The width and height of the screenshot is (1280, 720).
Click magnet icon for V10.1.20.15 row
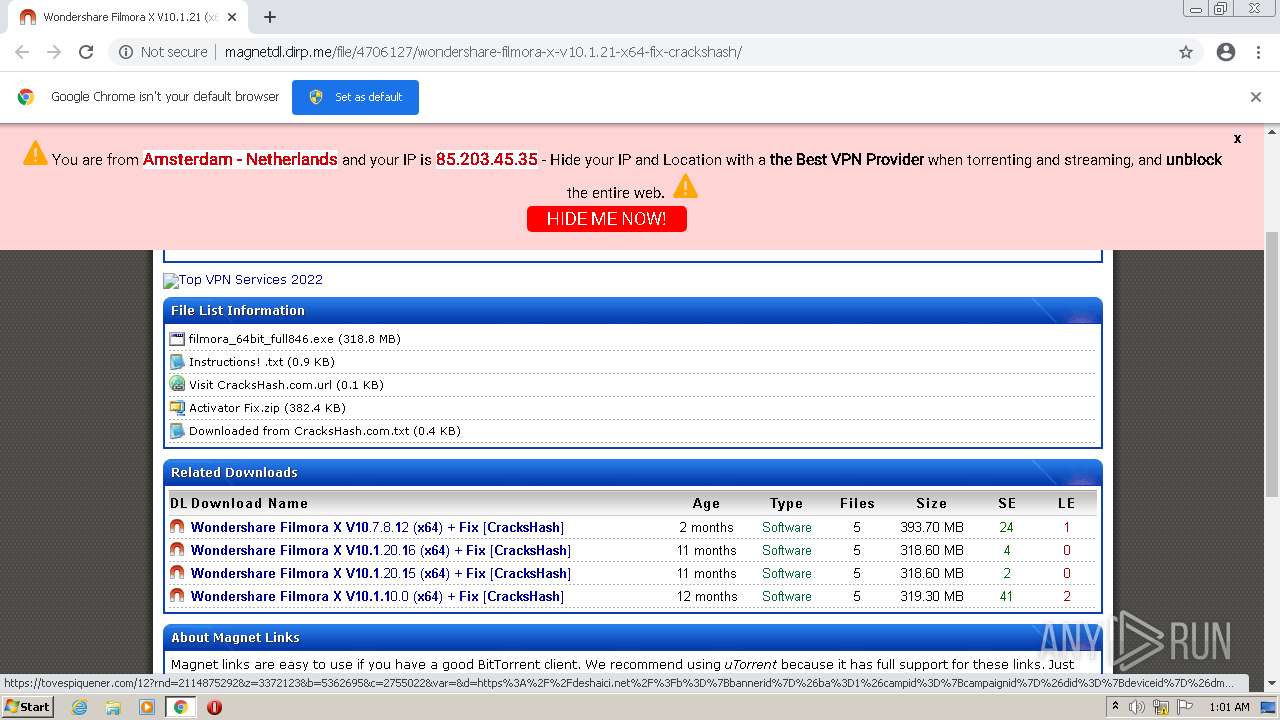click(177, 572)
